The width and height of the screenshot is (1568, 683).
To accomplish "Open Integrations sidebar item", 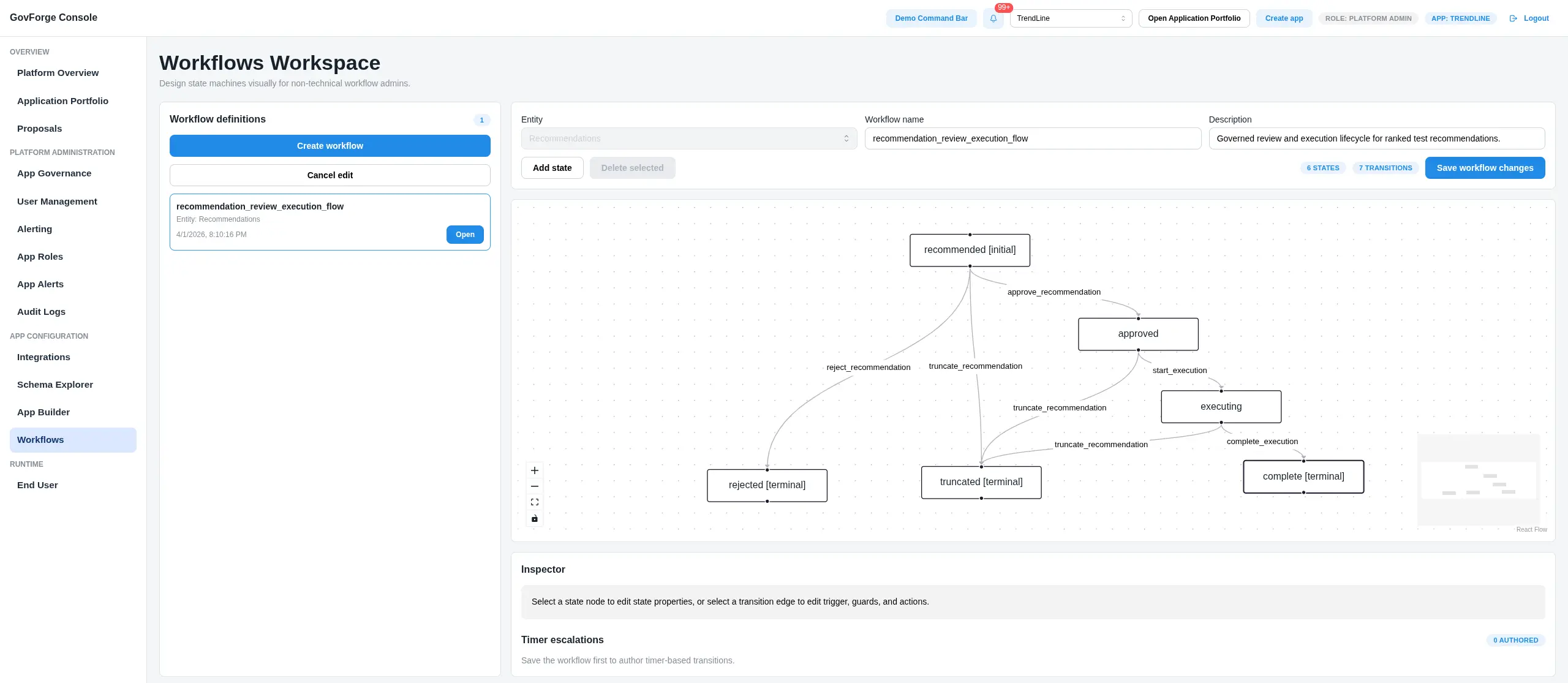I will 73,357.
